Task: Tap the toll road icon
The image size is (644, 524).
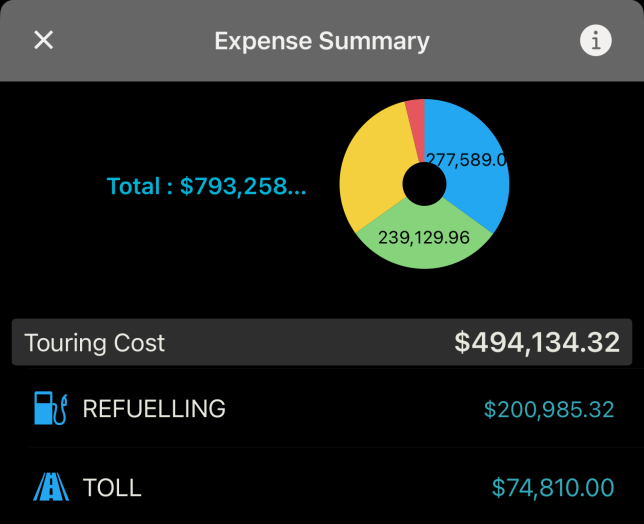Action: pyautogui.click(x=50, y=487)
